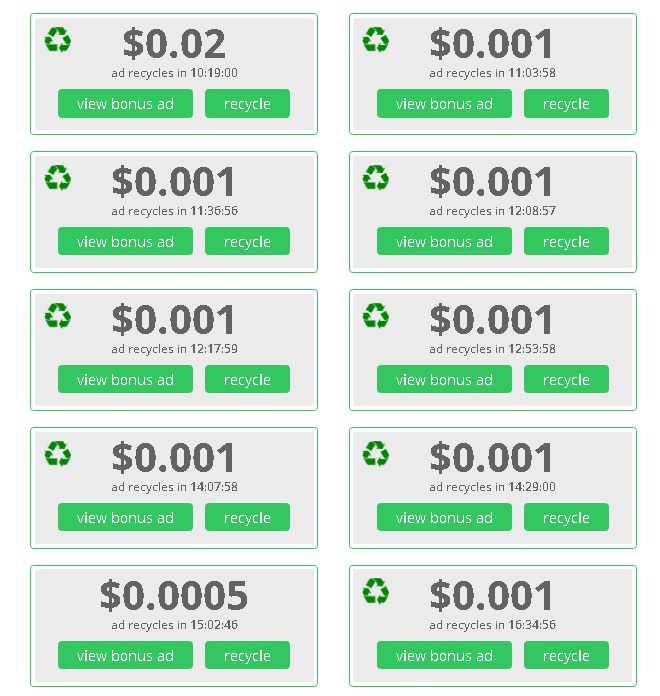This screenshot has height=696, width=660.
Task: View bonus ad recycling in 12:53:58
Action: (x=444, y=380)
